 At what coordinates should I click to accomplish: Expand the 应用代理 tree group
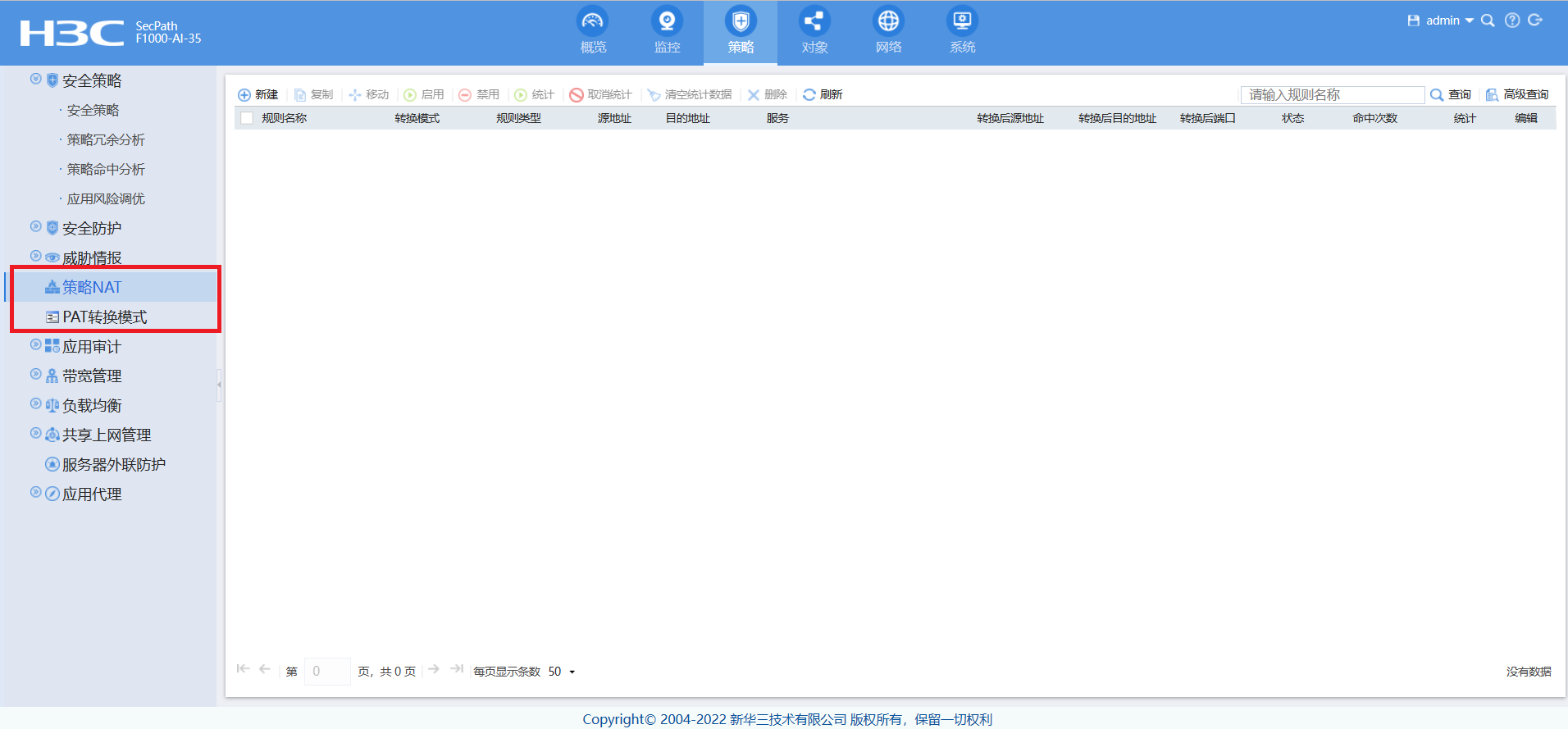click(x=35, y=493)
